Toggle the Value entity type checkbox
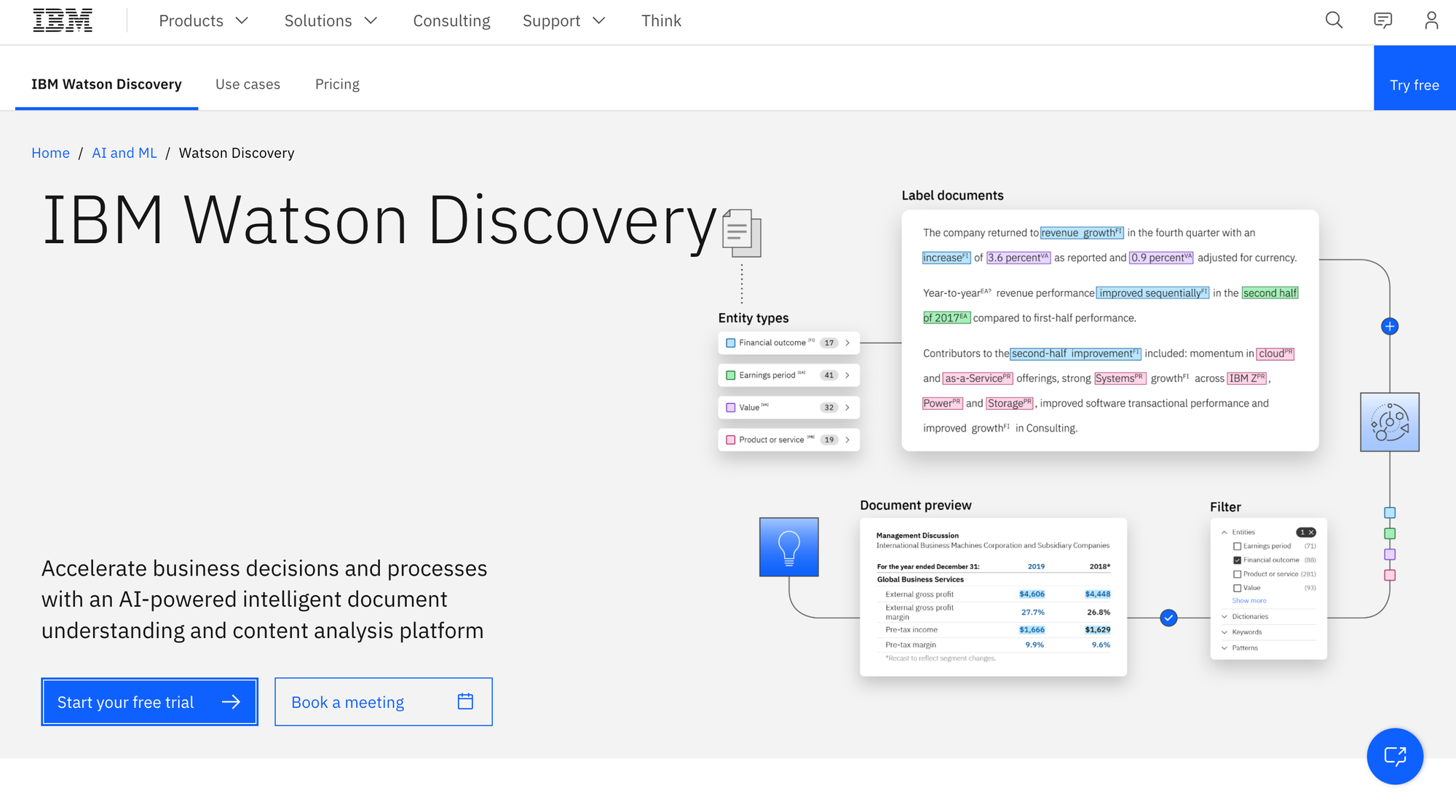Viewport: 1456px width, 812px height. pos(731,407)
